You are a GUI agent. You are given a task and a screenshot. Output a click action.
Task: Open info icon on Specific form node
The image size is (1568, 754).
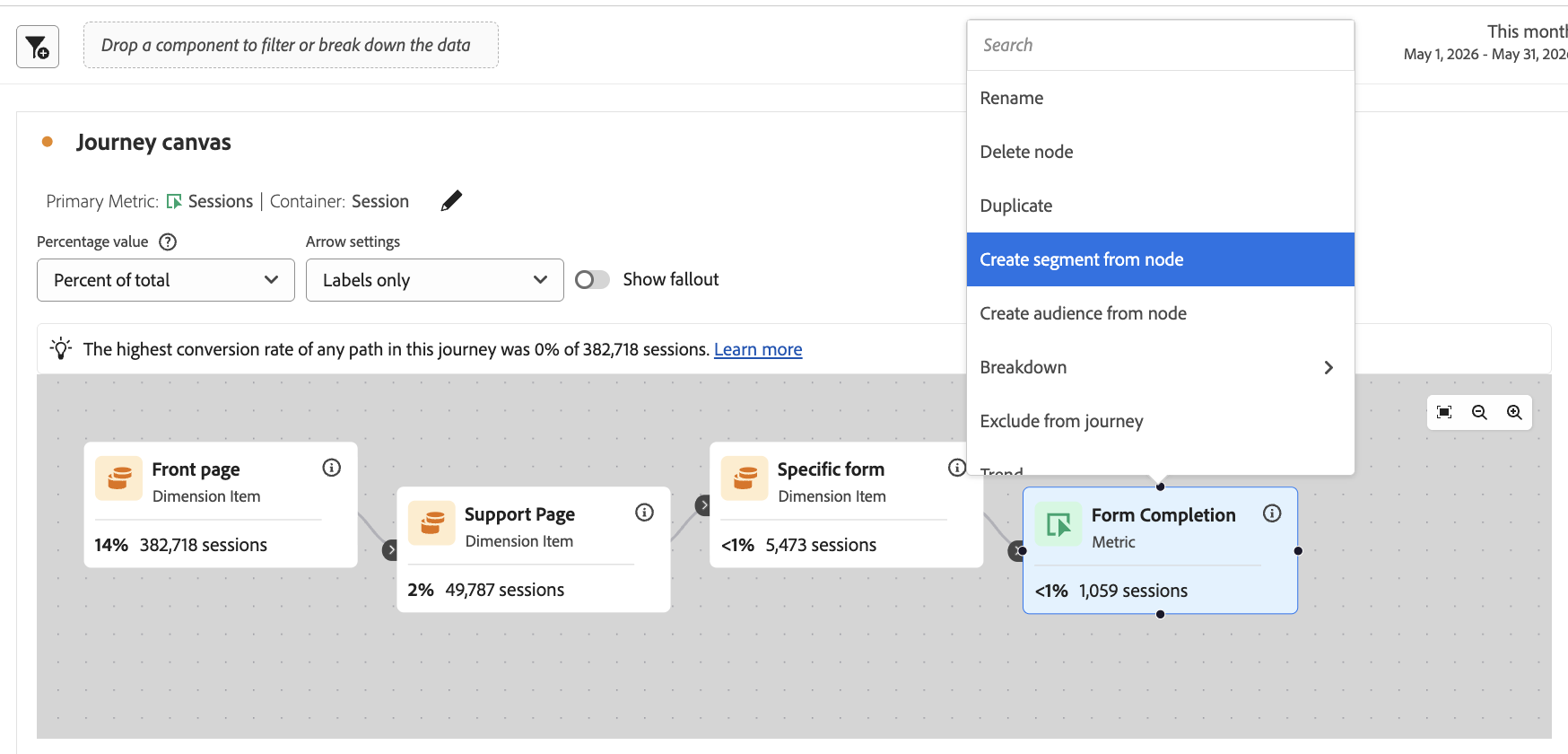pos(957,468)
